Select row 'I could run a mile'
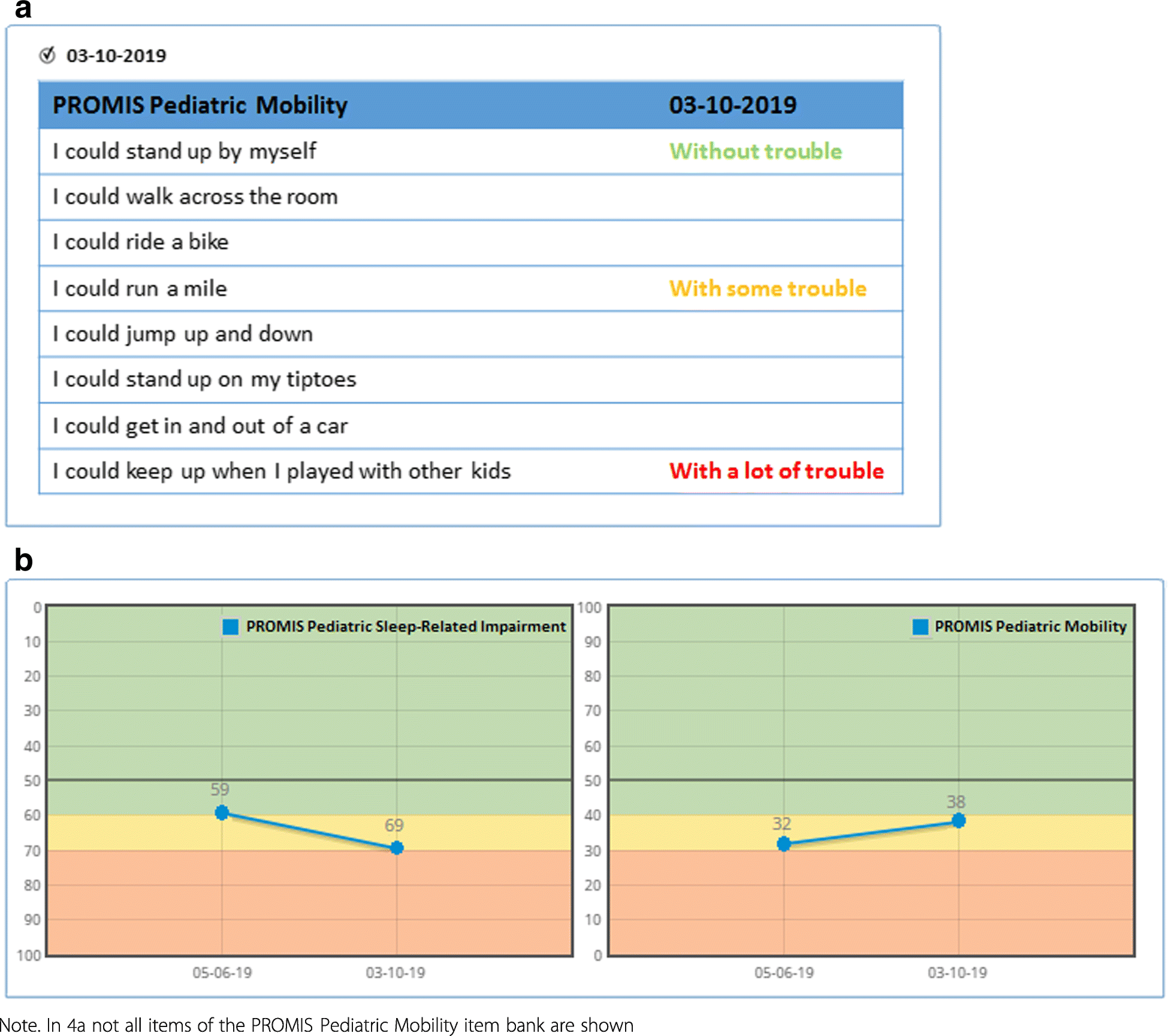 pos(470,288)
